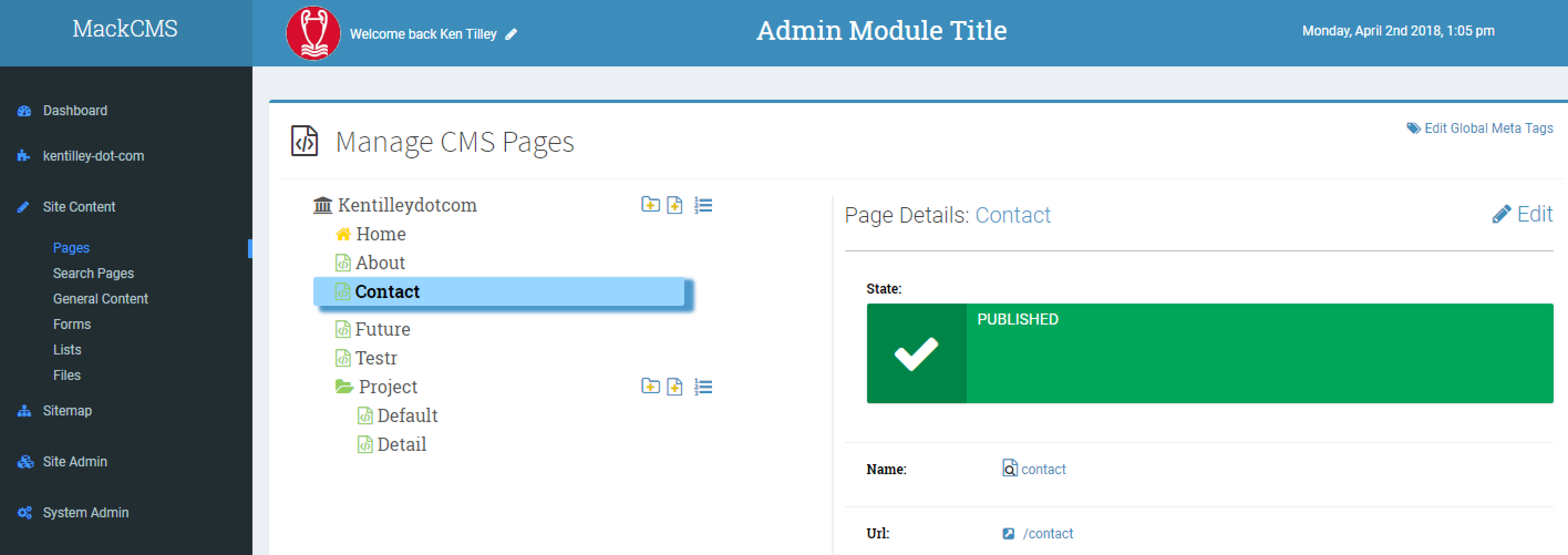This screenshot has height=555, width=1568.
Task: Click the Dashboard gauge icon
Action: pyautogui.click(x=24, y=111)
